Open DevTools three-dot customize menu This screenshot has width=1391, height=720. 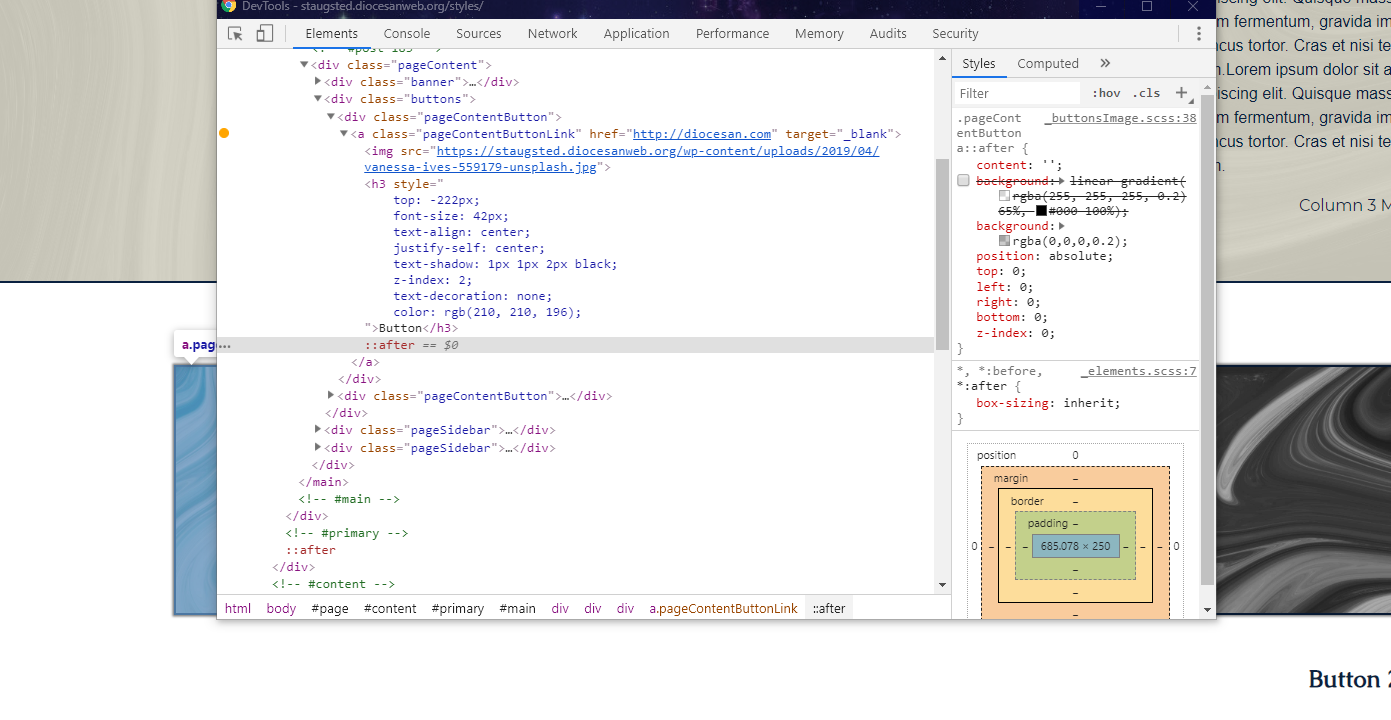point(1198,34)
